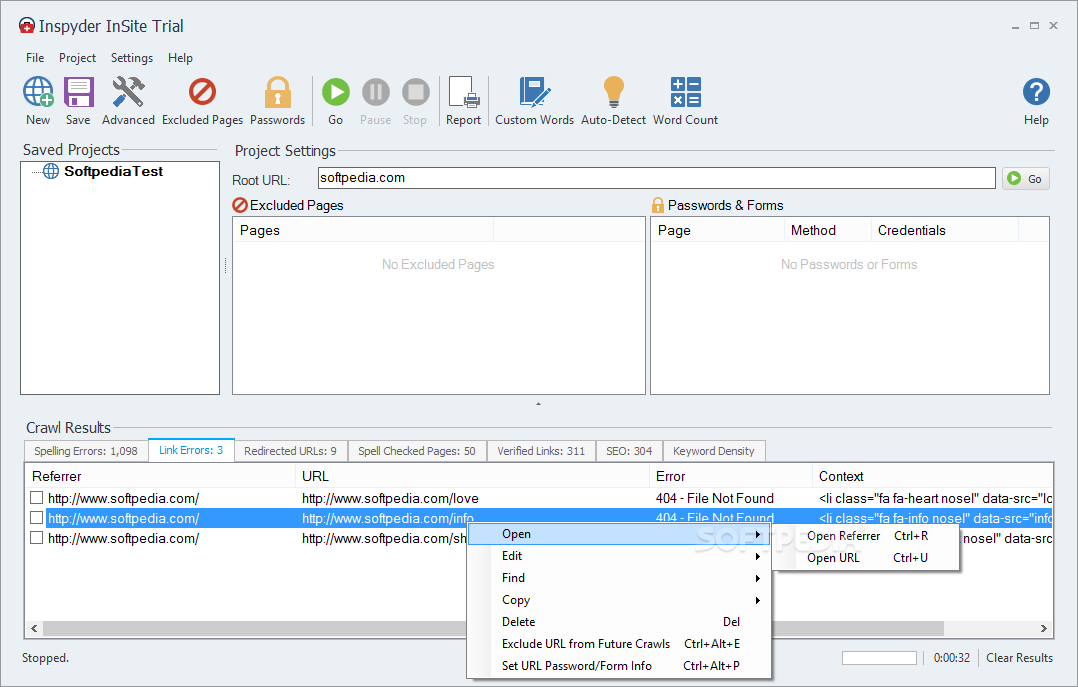Choose Set URL Password/Form Info
The height and width of the screenshot is (687, 1078).
click(x=618, y=666)
